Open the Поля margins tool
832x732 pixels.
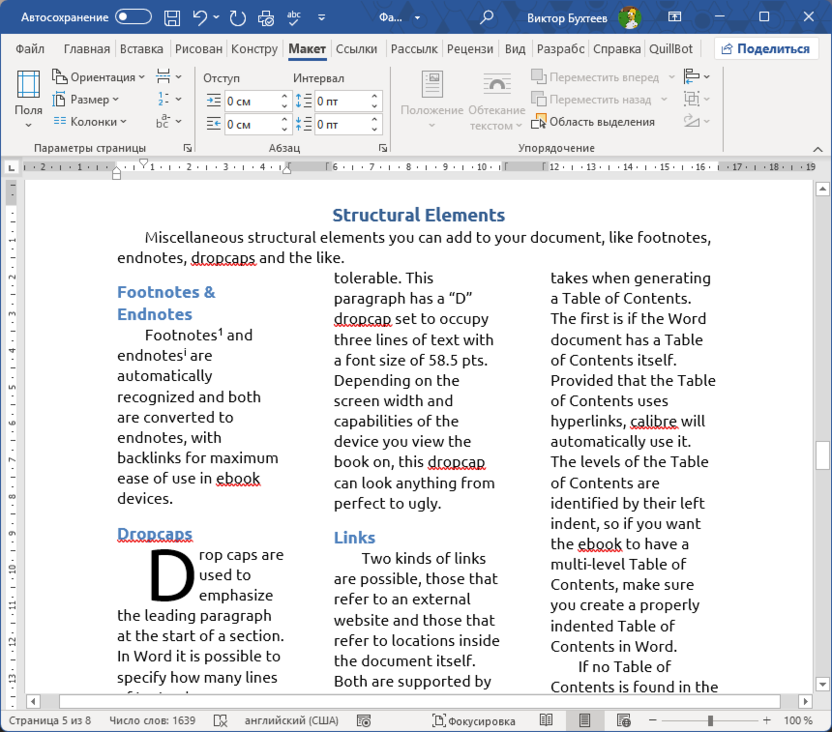point(28,100)
